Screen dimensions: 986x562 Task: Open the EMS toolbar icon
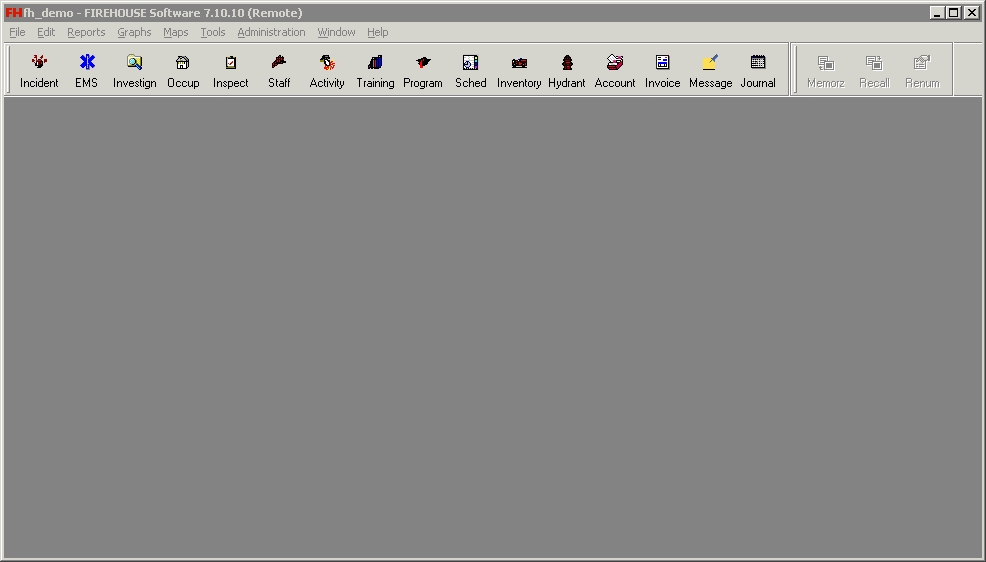click(87, 70)
